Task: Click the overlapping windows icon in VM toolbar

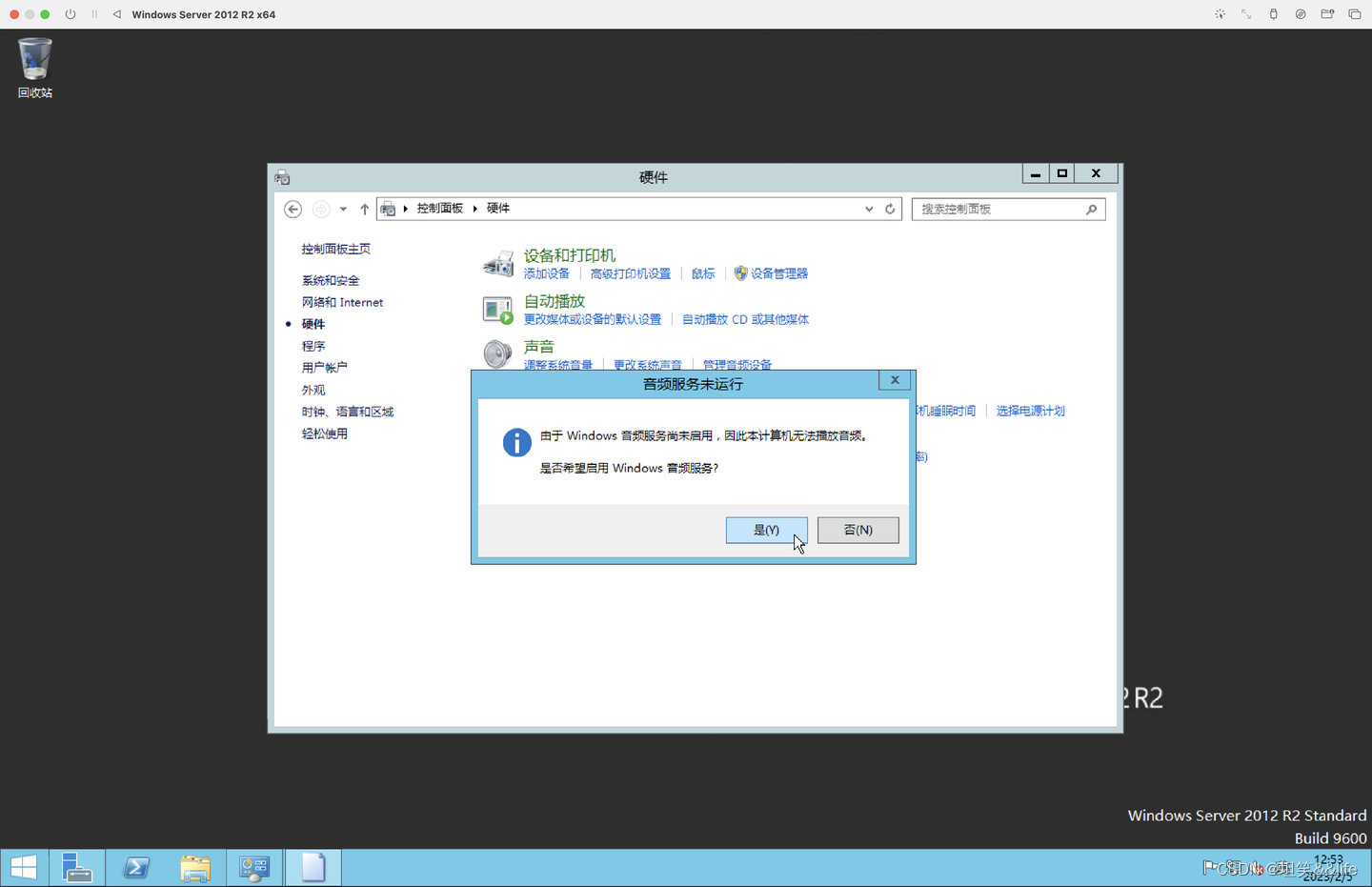Action: tap(1354, 14)
